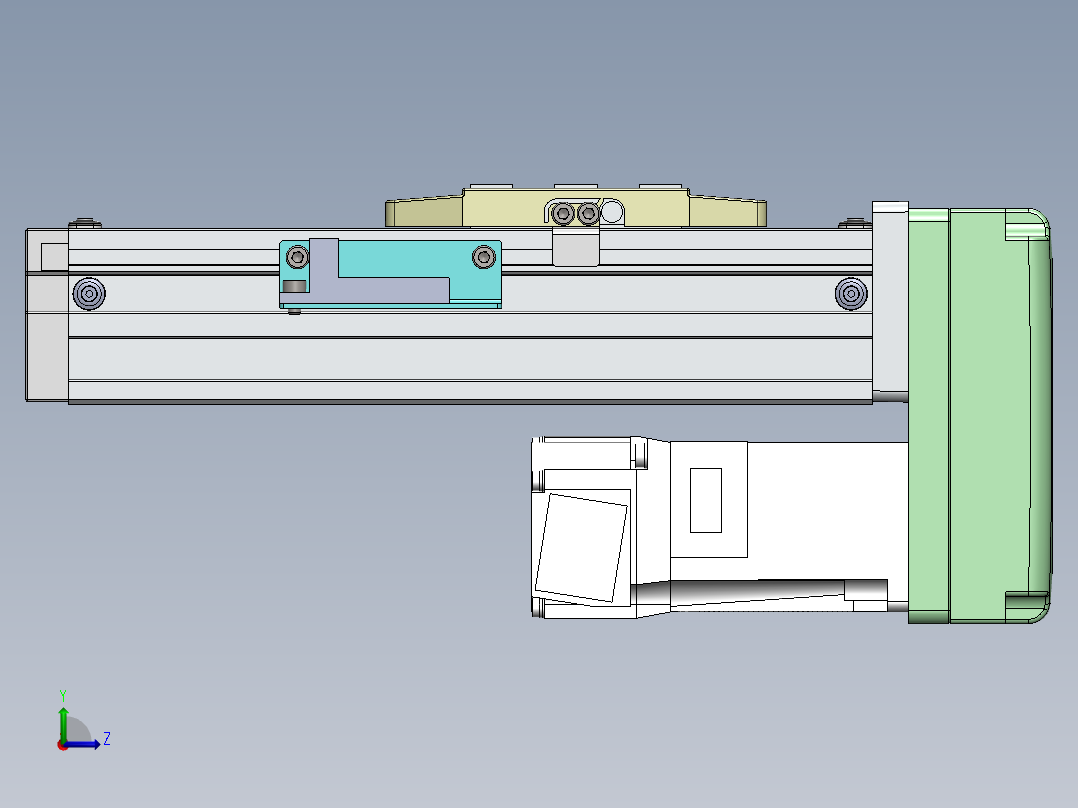Viewport: 1078px width, 808px height.
Task: Select the round bolt at rail's left end
Action: click(89, 294)
